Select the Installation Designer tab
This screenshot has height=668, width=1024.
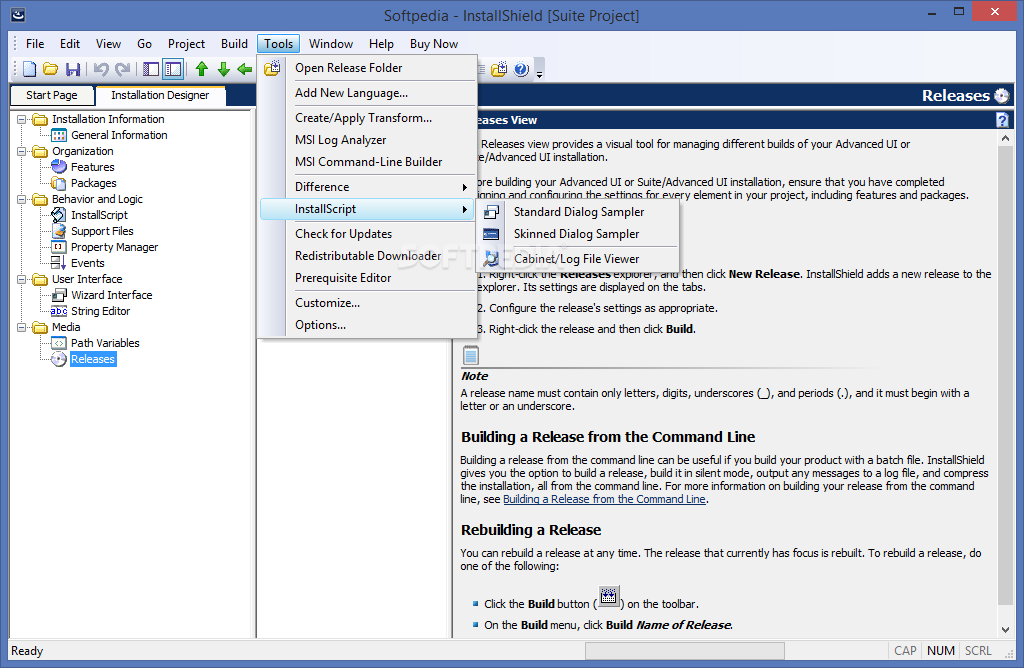click(x=160, y=95)
